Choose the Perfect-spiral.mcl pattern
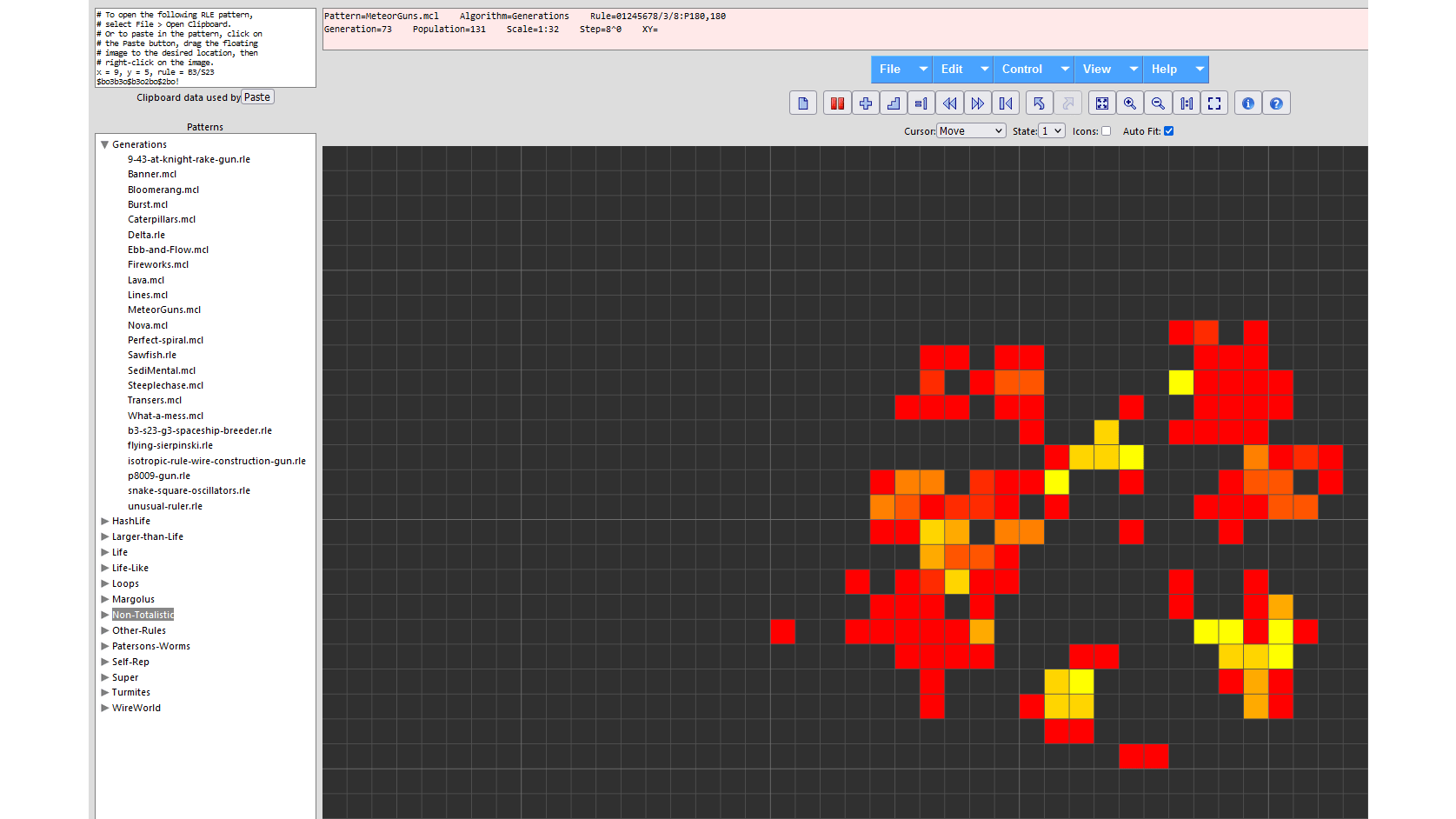This screenshot has height=819, width=1456. click(x=165, y=341)
